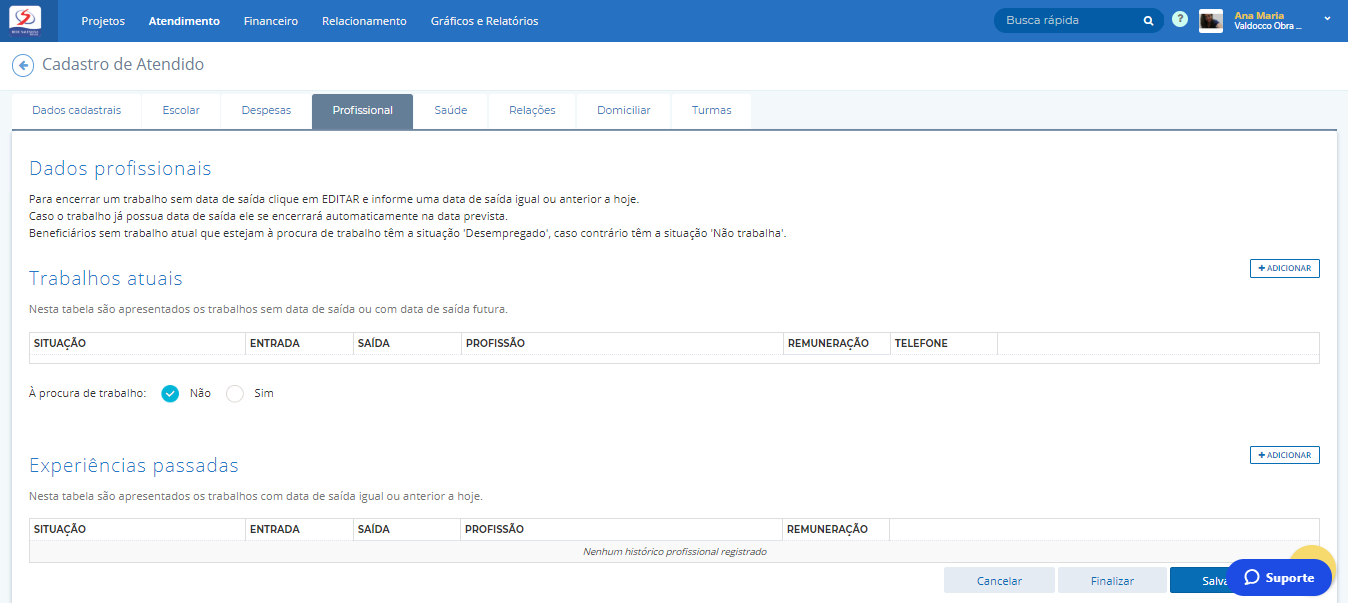This screenshot has width=1348, height=603.
Task: Go to the Turmas tab
Action: 711,111
